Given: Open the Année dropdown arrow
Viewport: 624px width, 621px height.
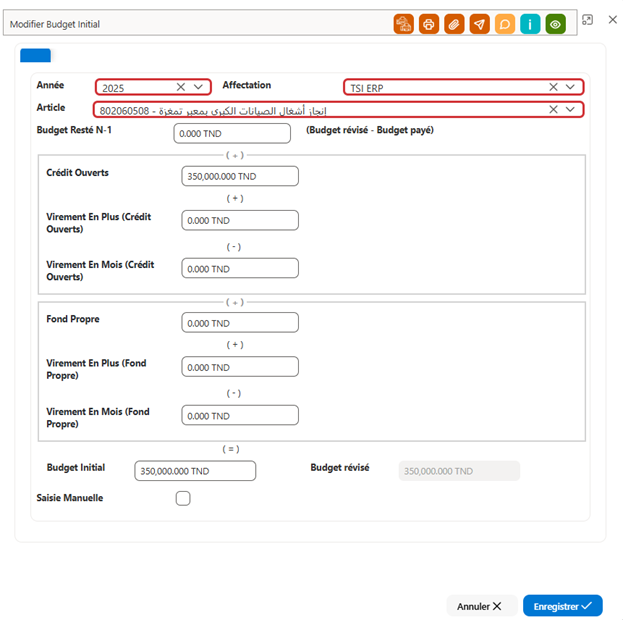Looking at the screenshot, I should pos(198,87).
